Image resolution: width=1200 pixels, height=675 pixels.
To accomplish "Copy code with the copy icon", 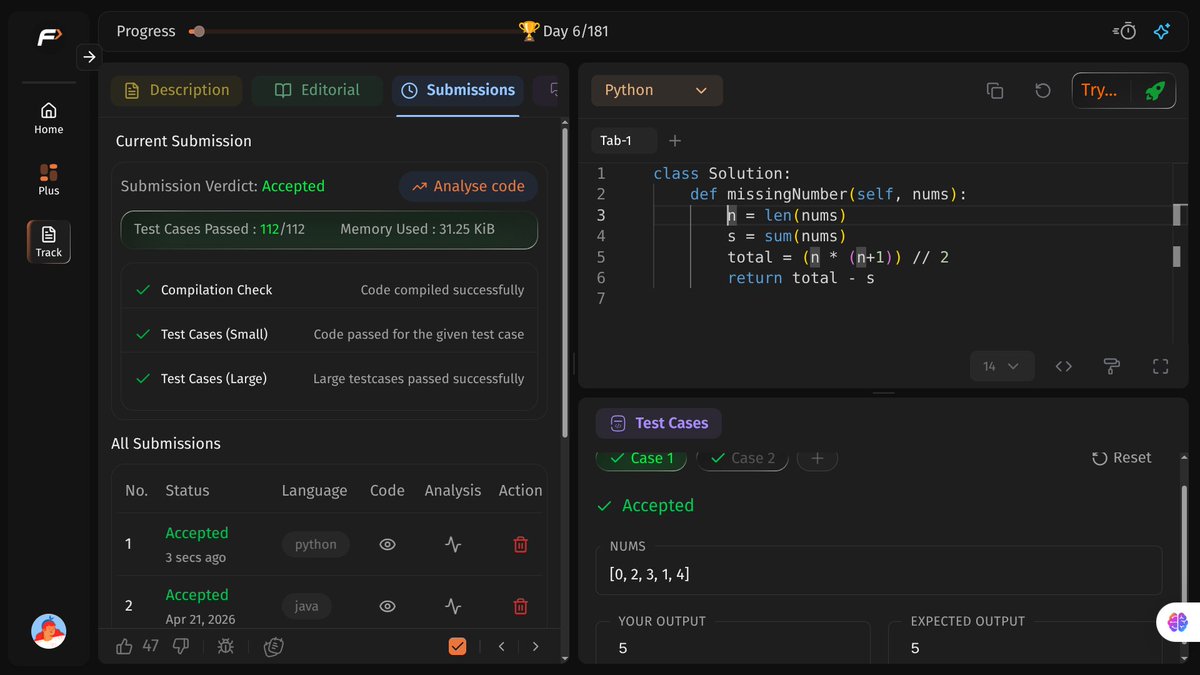I will pos(995,90).
